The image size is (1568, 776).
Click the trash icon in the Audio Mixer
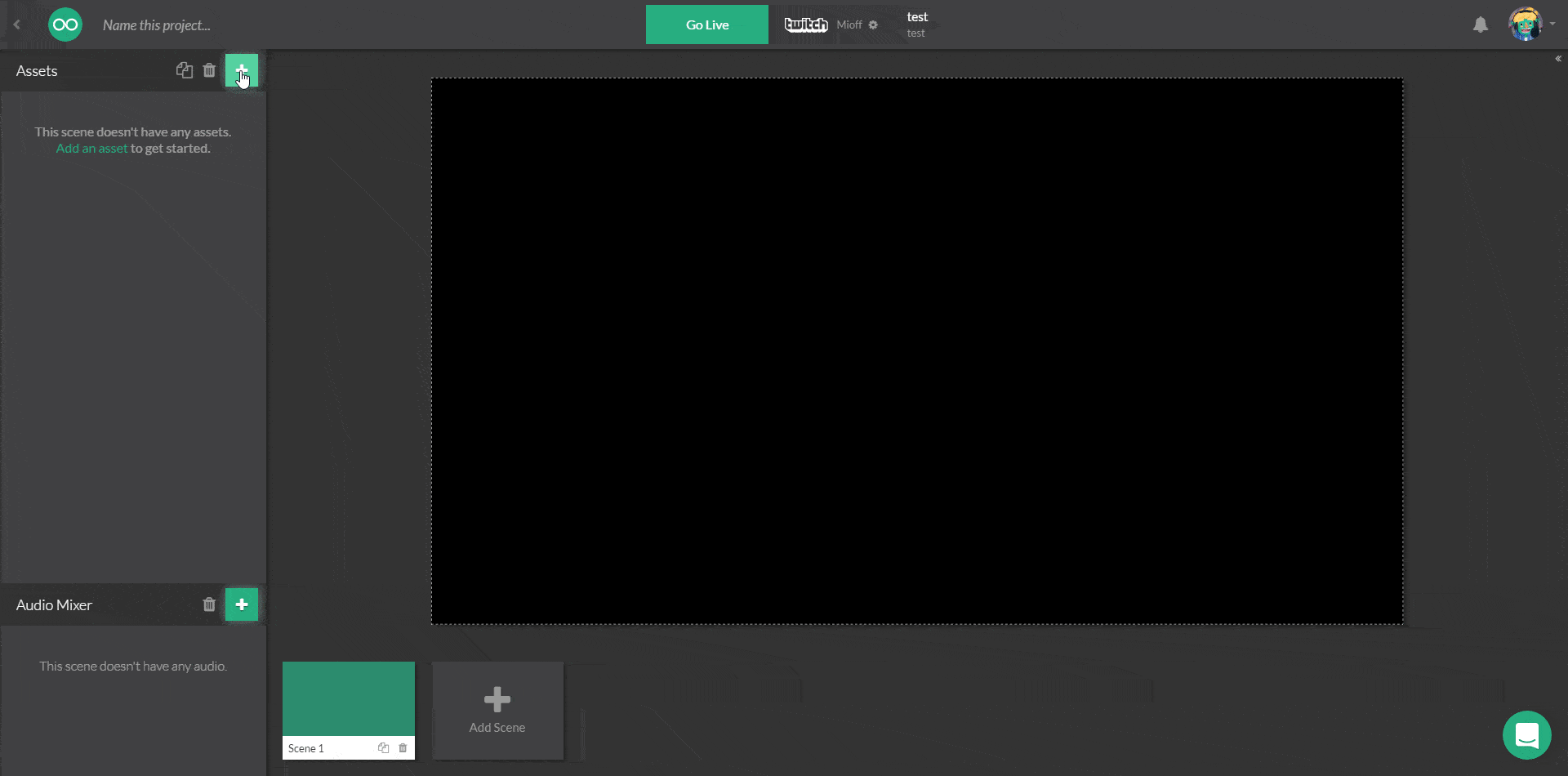pos(209,604)
